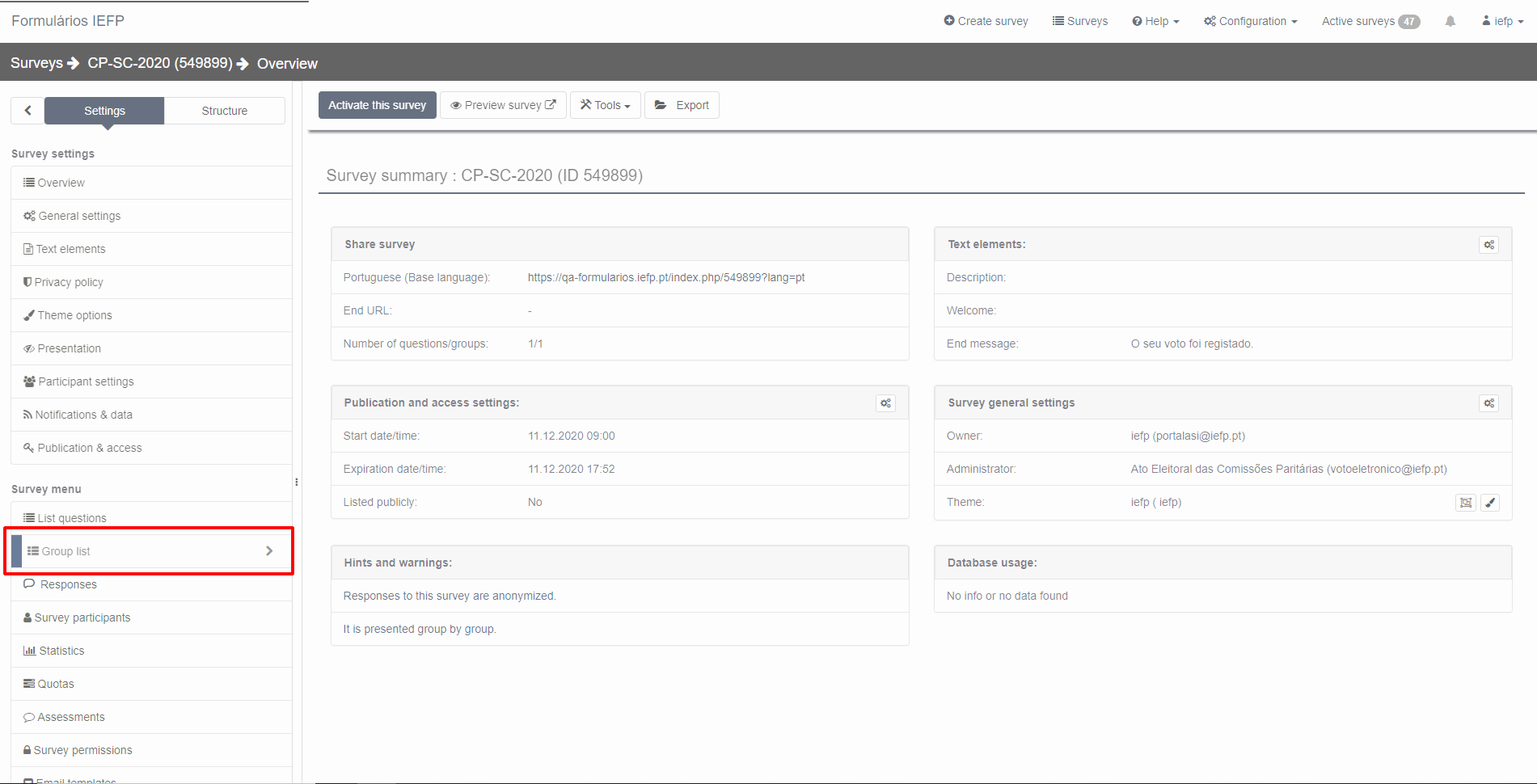Click Survey general settings gear icon

[x=1488, y=403]
